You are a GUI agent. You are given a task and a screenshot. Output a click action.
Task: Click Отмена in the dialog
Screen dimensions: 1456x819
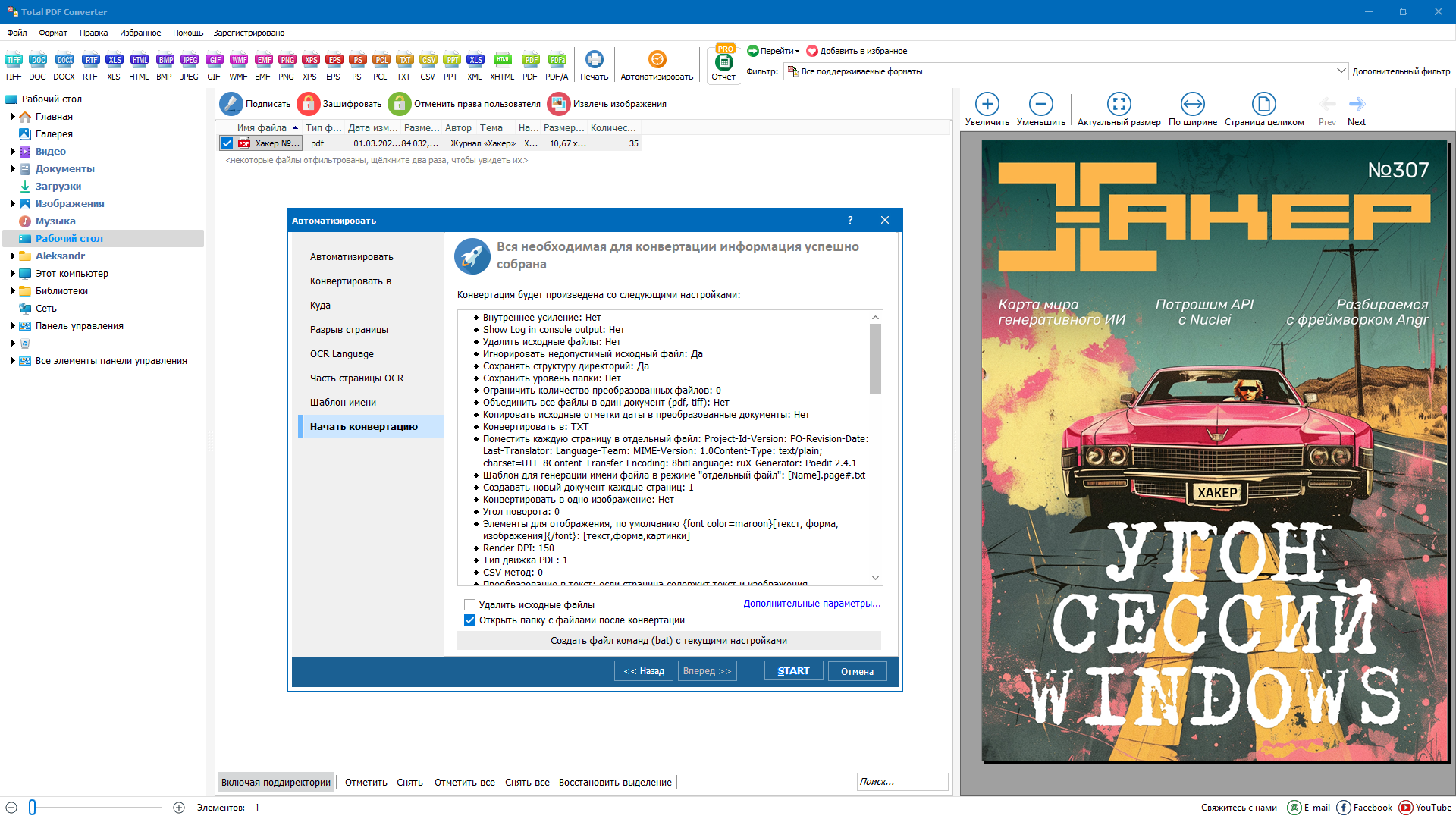pos(857,671)
